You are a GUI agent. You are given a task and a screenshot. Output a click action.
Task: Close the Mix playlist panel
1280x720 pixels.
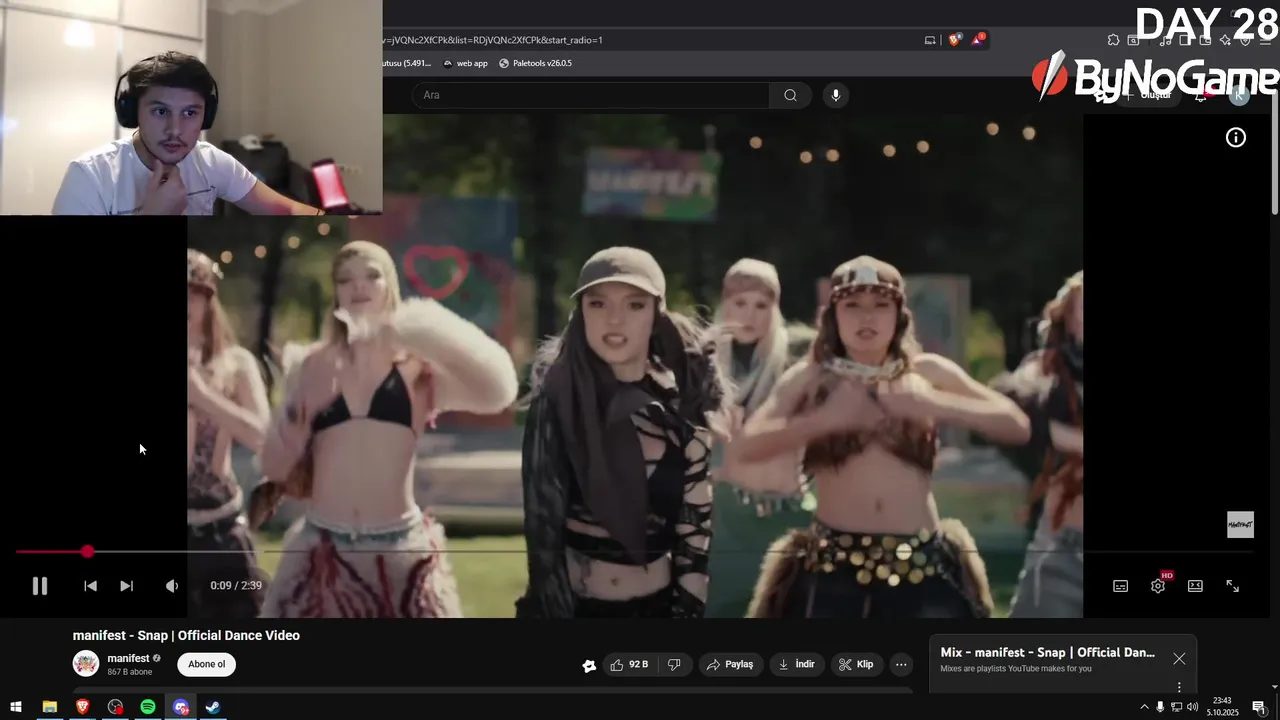click(x=1179, y=659)
